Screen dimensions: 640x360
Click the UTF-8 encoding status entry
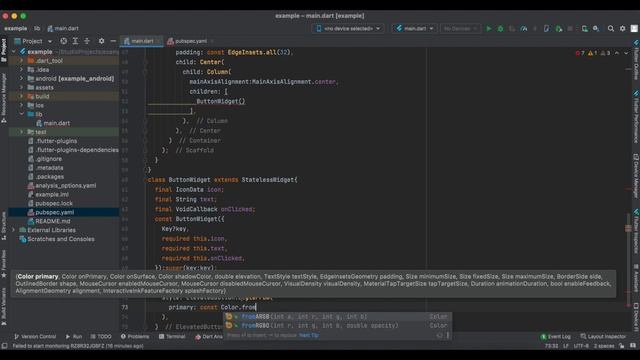coord(581,346)
